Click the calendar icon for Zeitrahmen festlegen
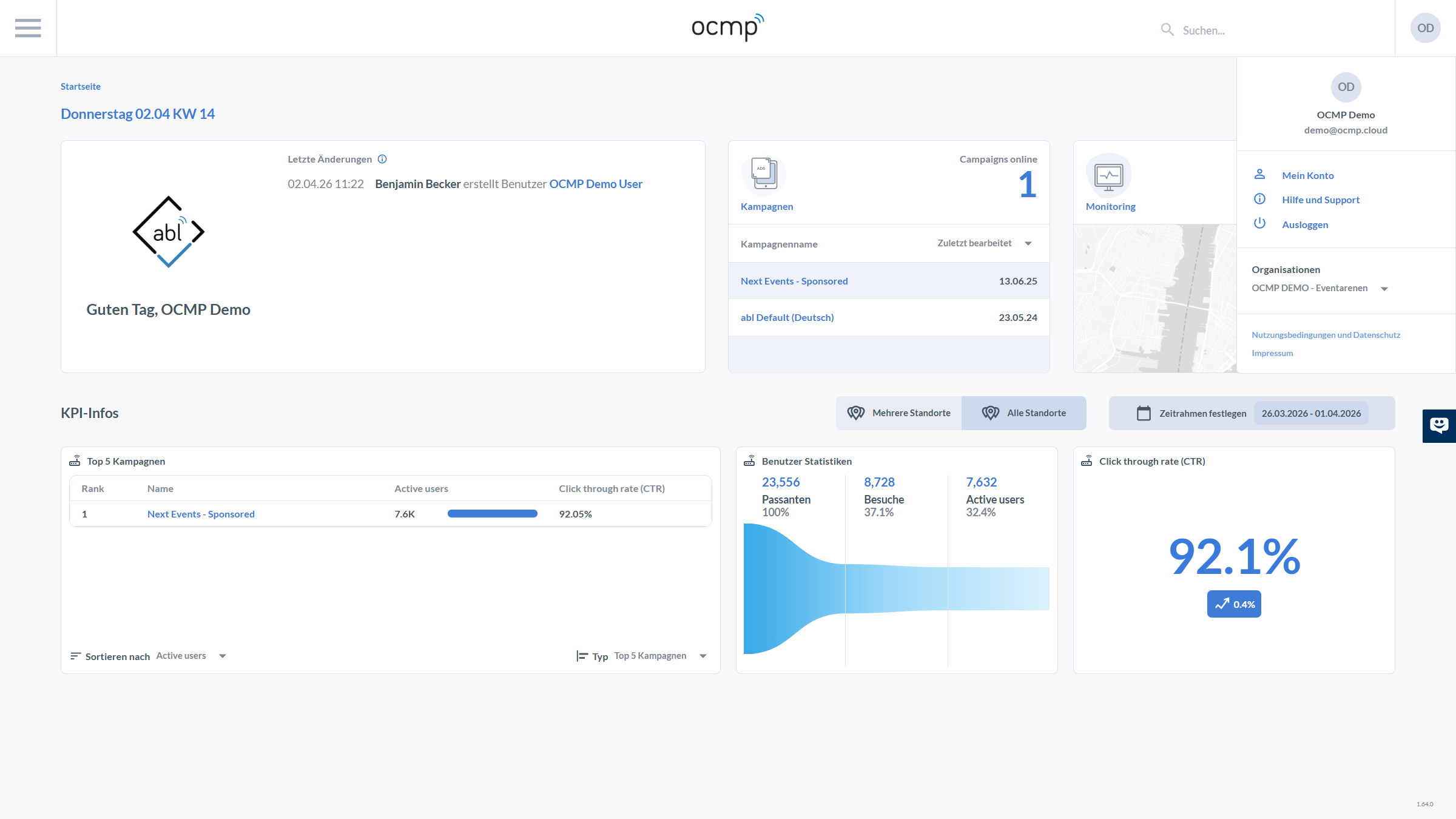Viewport: 1456px width, 819px height. click(x=1144, y=413)
